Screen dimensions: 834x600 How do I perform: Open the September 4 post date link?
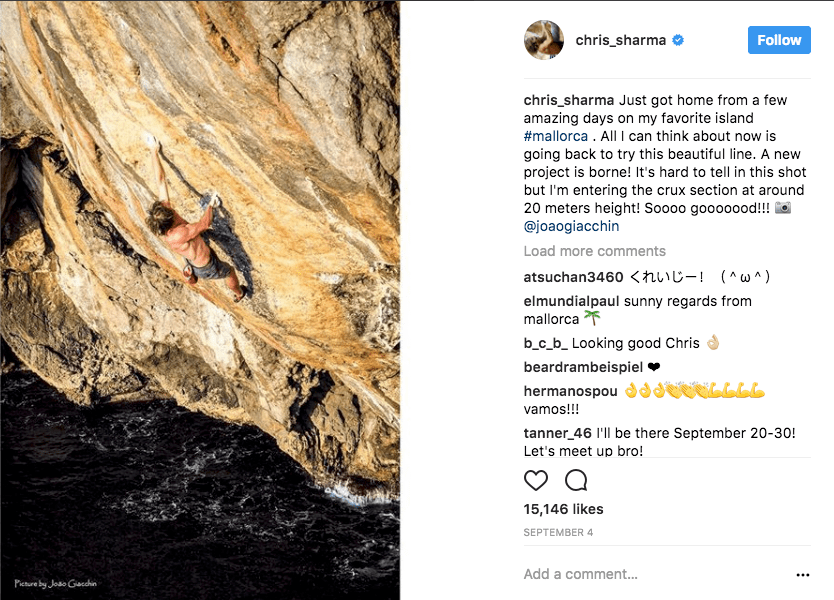click(x=558, y=533)
